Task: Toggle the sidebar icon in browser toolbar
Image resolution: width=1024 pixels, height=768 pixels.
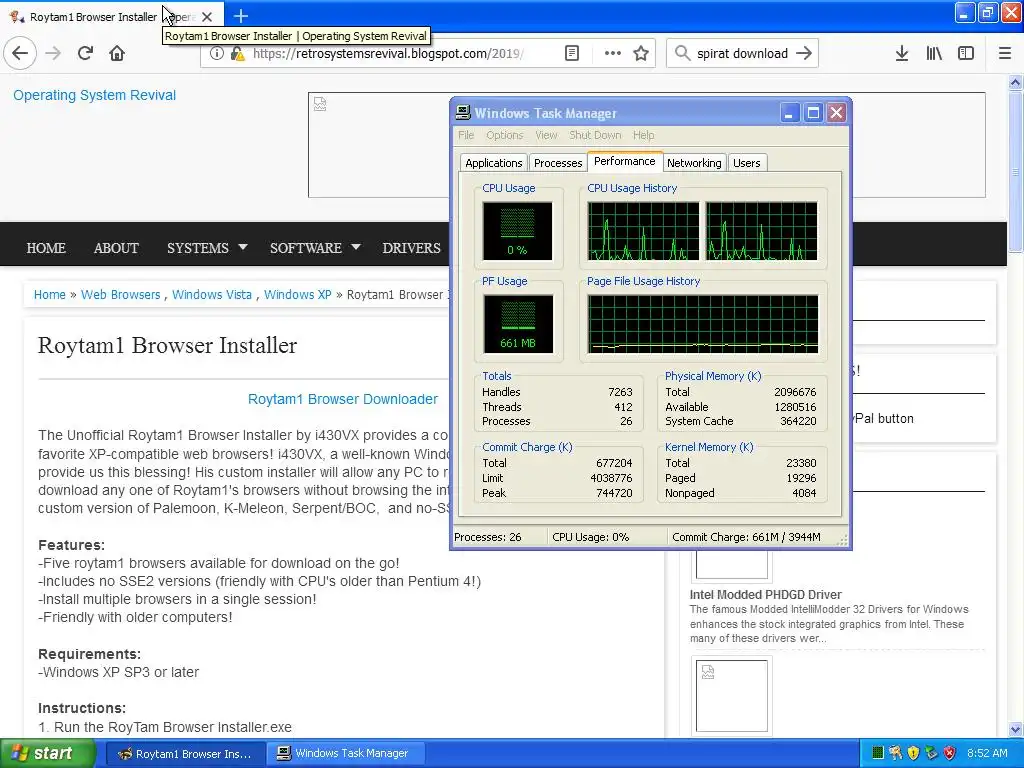Action: [966, 54]
